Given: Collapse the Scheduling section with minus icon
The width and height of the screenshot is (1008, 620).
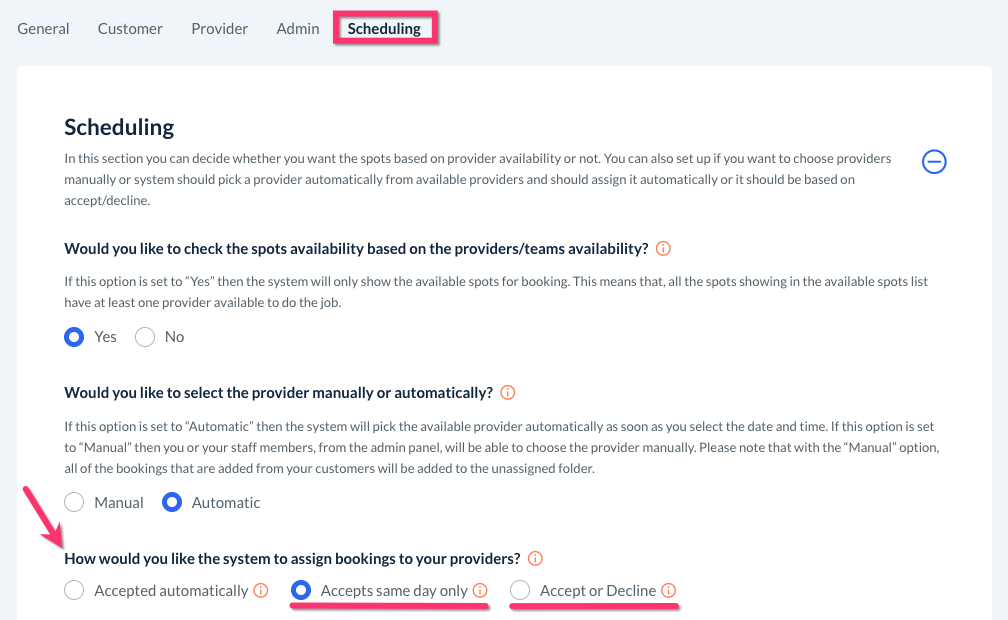Looking at the screenshot, I should tap(934, 161).
